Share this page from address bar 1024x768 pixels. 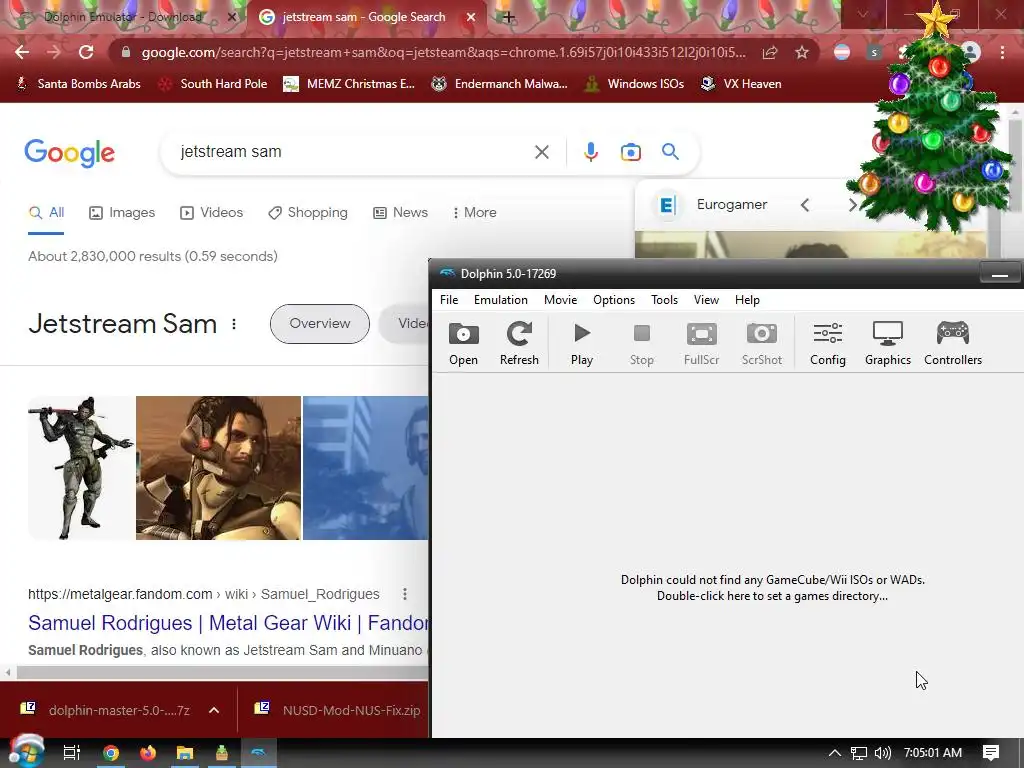pos(770,52)
